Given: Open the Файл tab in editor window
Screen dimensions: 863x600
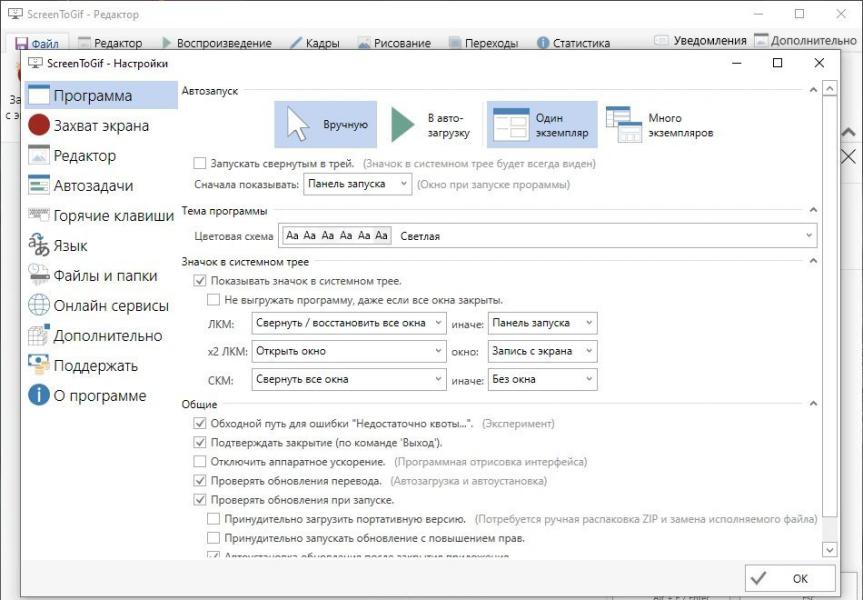Looking at the screenshot, I should pyautogui.click(x=37, y=43).
